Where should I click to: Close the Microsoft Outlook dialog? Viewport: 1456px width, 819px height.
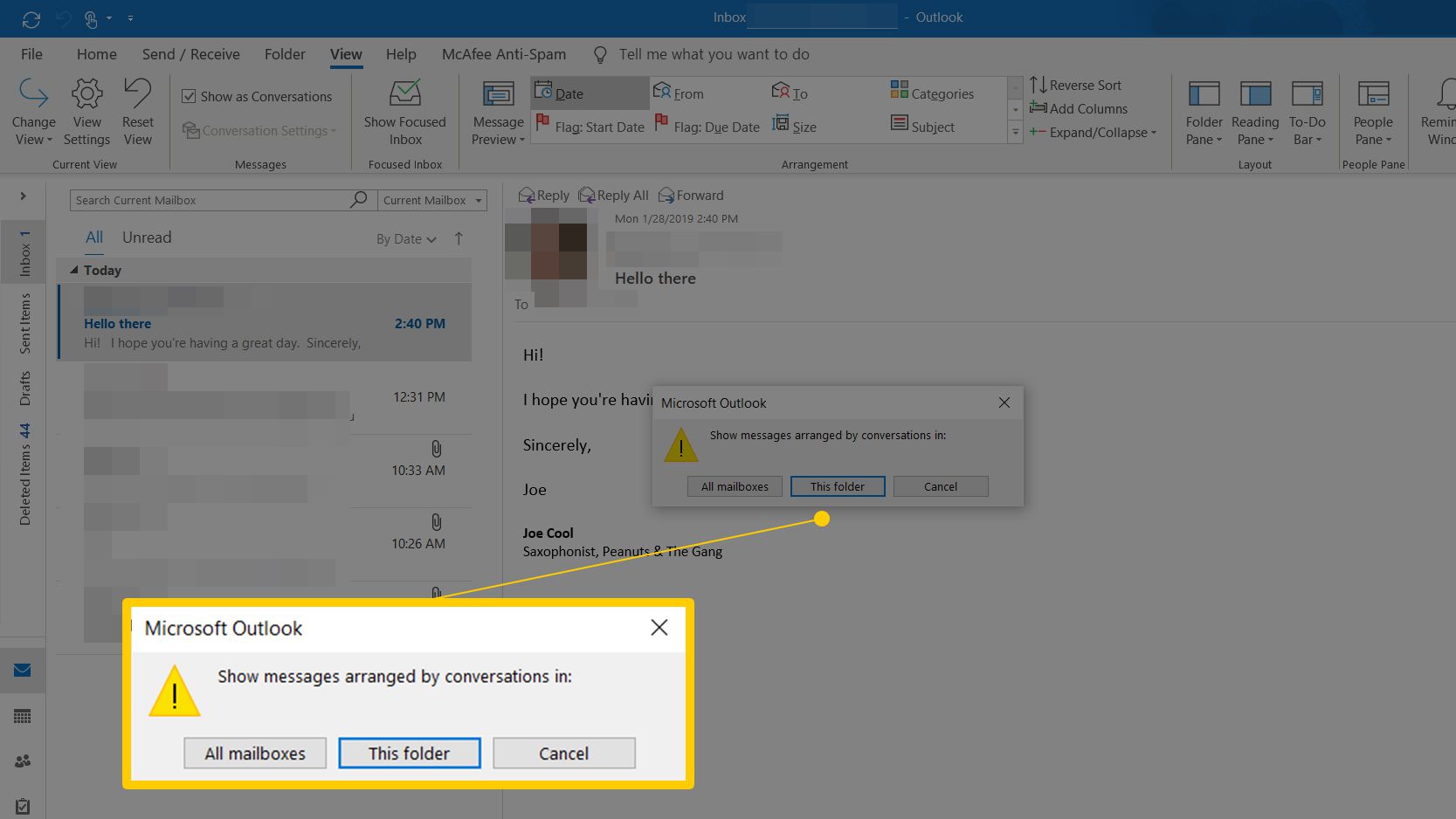[x=1004, y=403]
